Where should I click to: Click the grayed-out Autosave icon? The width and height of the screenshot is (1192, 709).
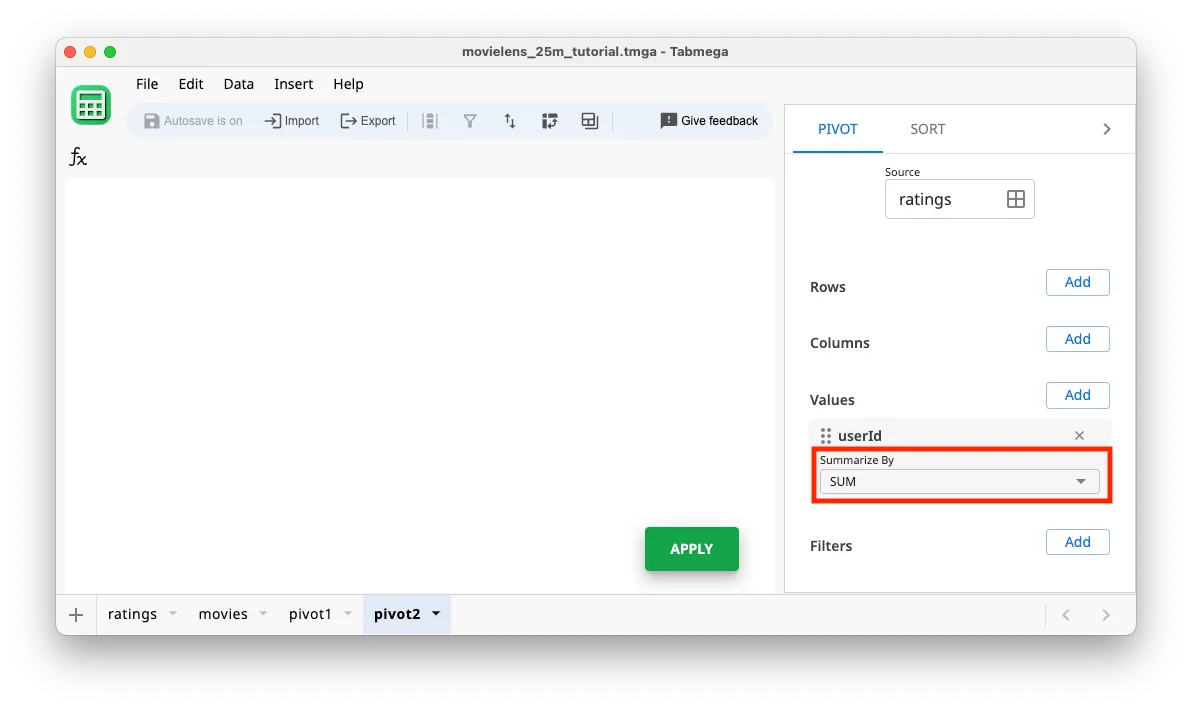(151, 120)
